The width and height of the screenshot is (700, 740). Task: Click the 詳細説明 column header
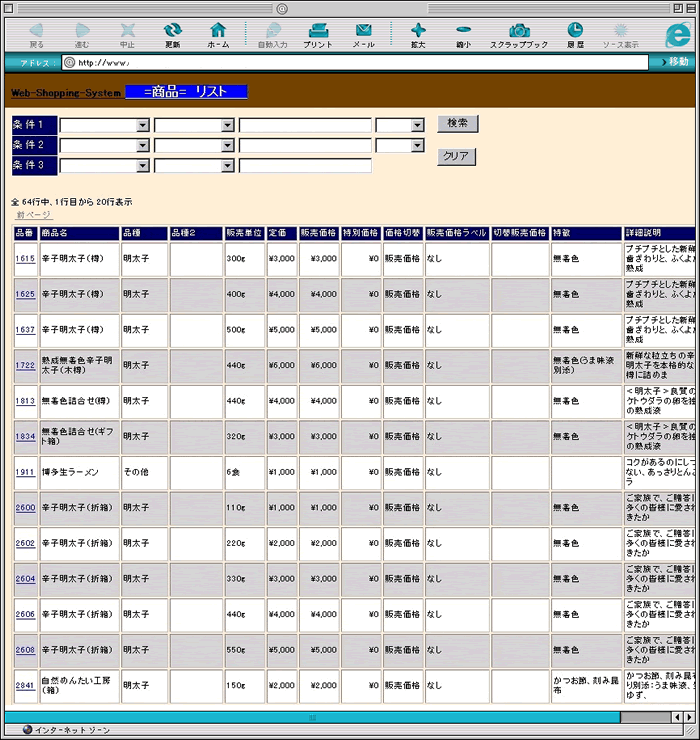[660, 233]
